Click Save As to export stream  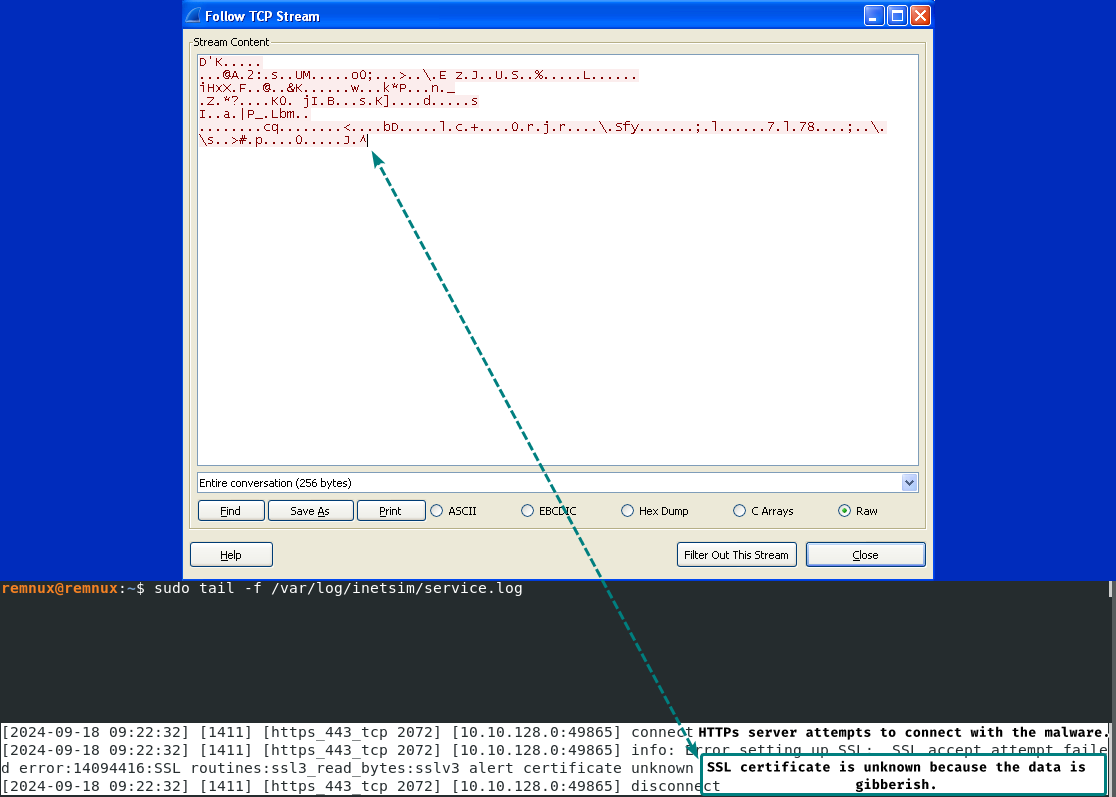(x=310, y=511)
